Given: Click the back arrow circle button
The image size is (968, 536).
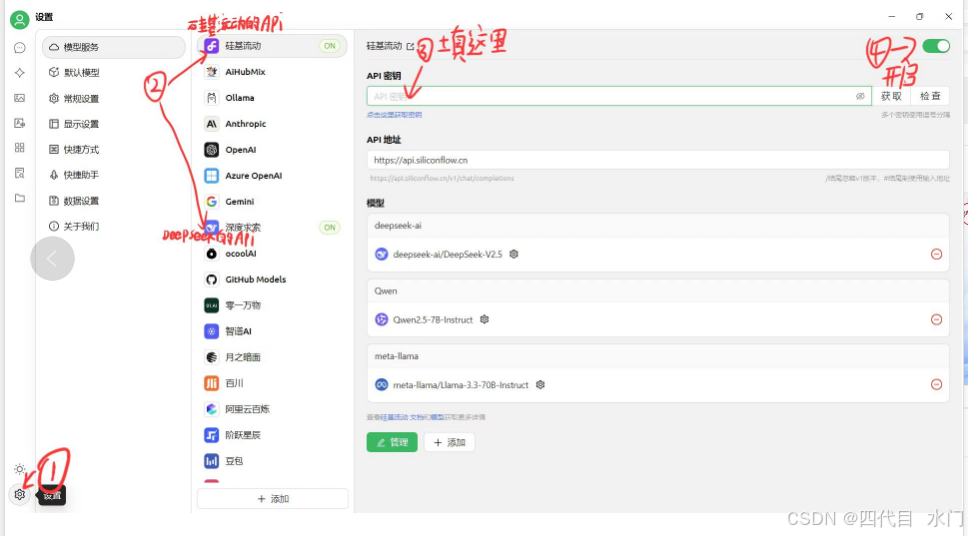Looking at the screenshot, I should [x=52, y=258].
